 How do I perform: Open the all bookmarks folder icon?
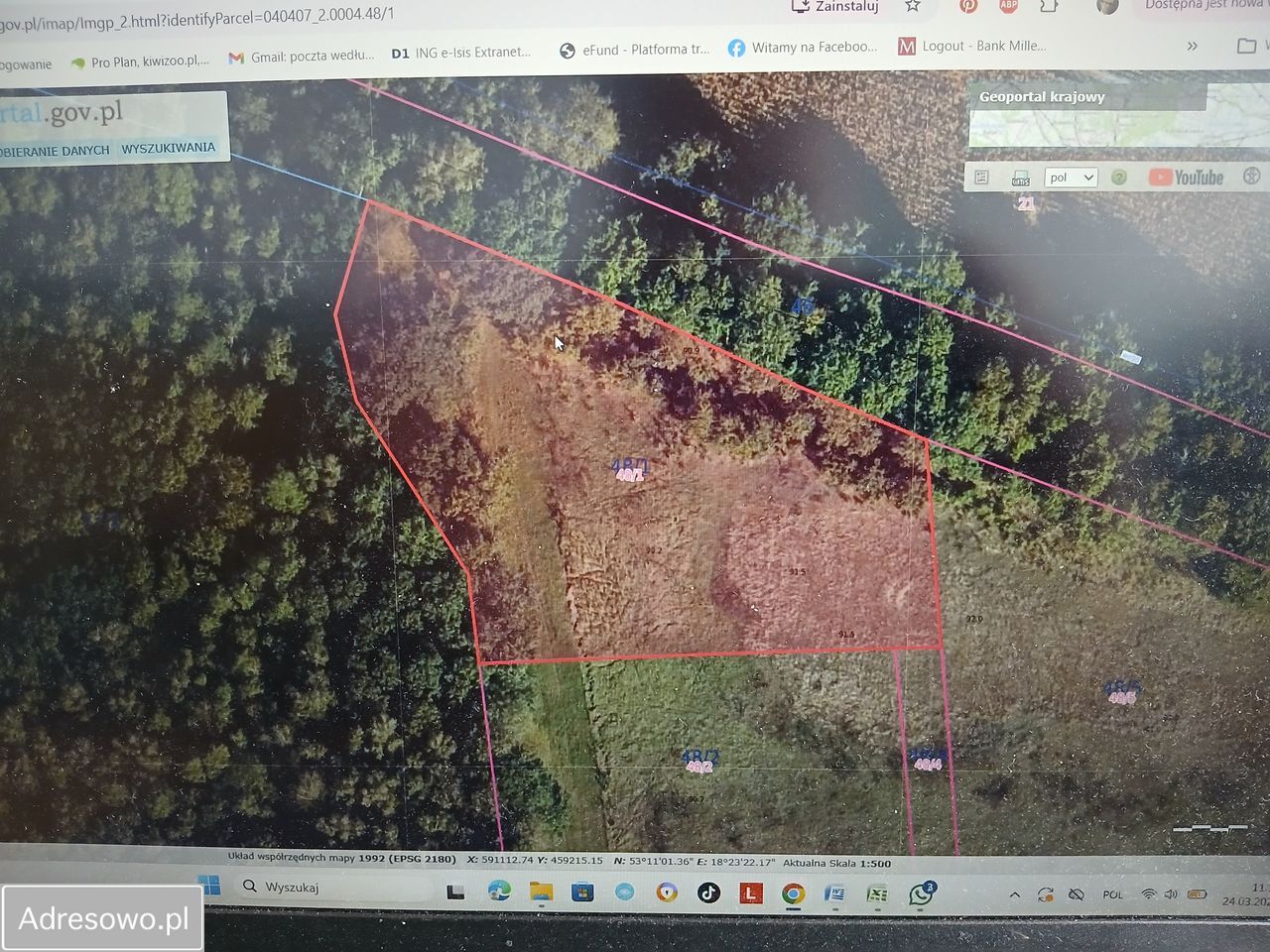1246,45
